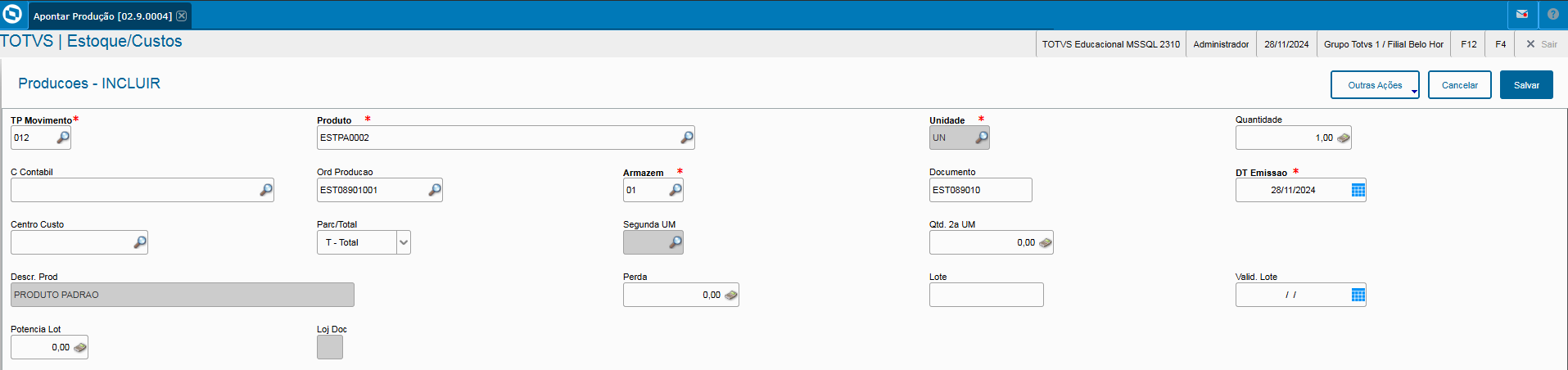Open Outras Ações dropdown menu
Screen dimensions: 1568x370
click(x=1375, y=85)
